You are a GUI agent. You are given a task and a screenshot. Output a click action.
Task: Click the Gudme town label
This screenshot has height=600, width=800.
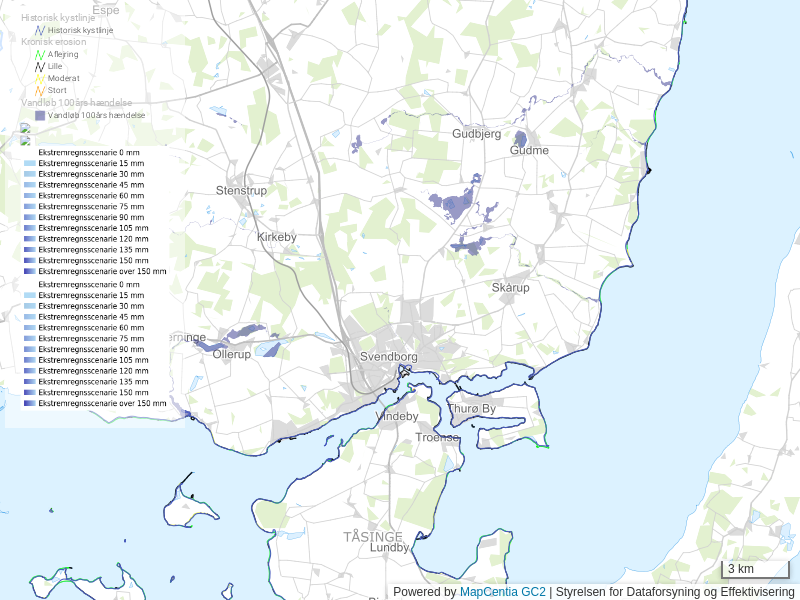click(x=529, y=151)
